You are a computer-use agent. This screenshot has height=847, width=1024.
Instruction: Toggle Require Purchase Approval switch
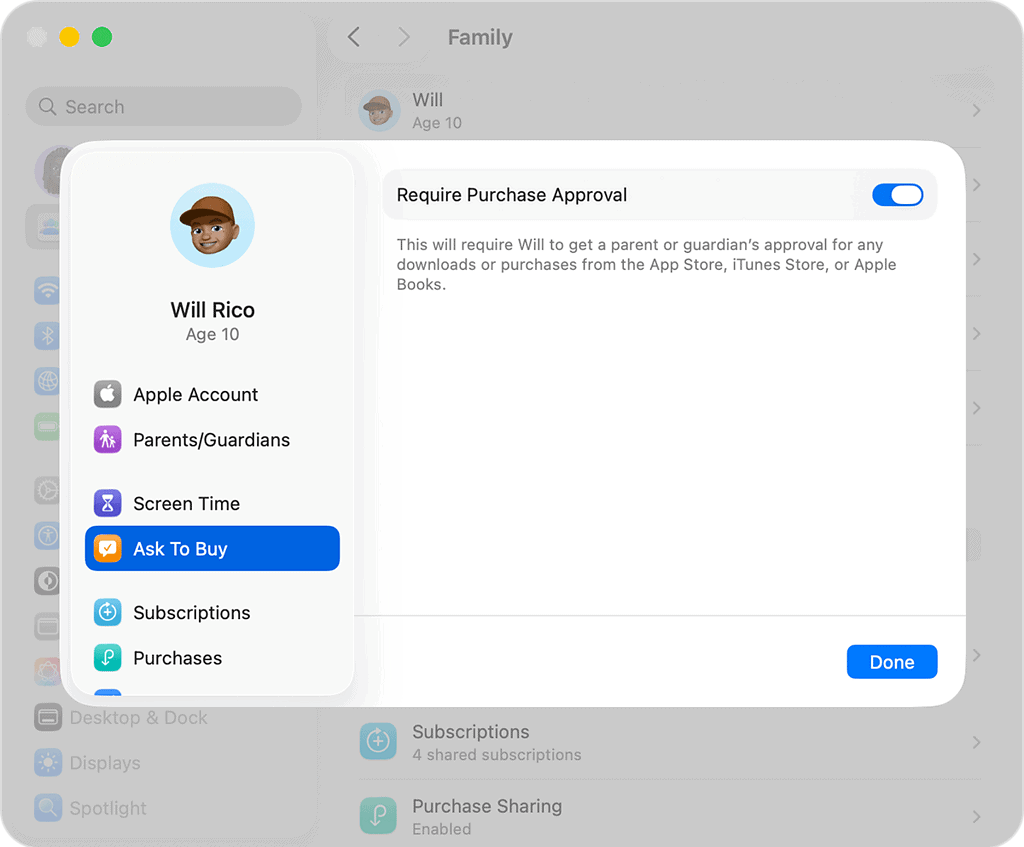point(897,195)
